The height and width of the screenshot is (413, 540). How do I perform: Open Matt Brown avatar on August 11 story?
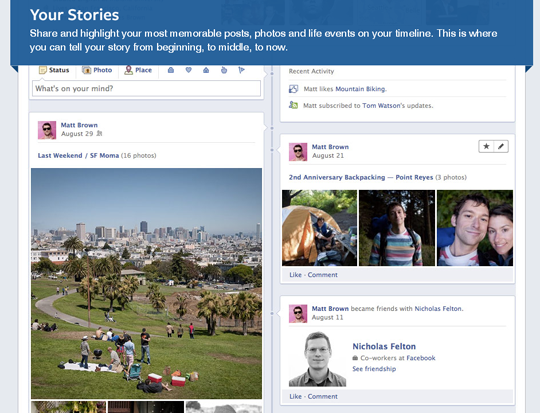(x=298, y=314)
